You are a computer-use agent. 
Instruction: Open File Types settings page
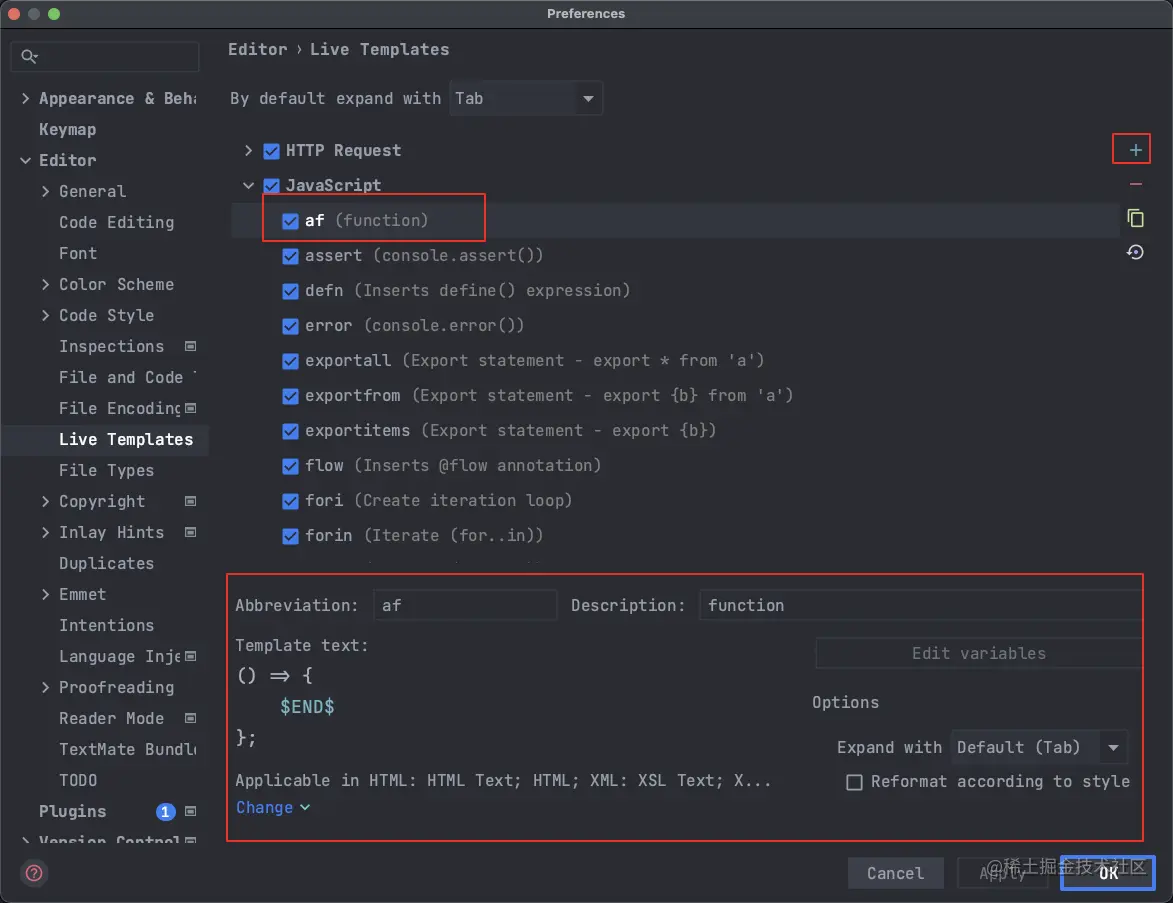pos(106,471)
